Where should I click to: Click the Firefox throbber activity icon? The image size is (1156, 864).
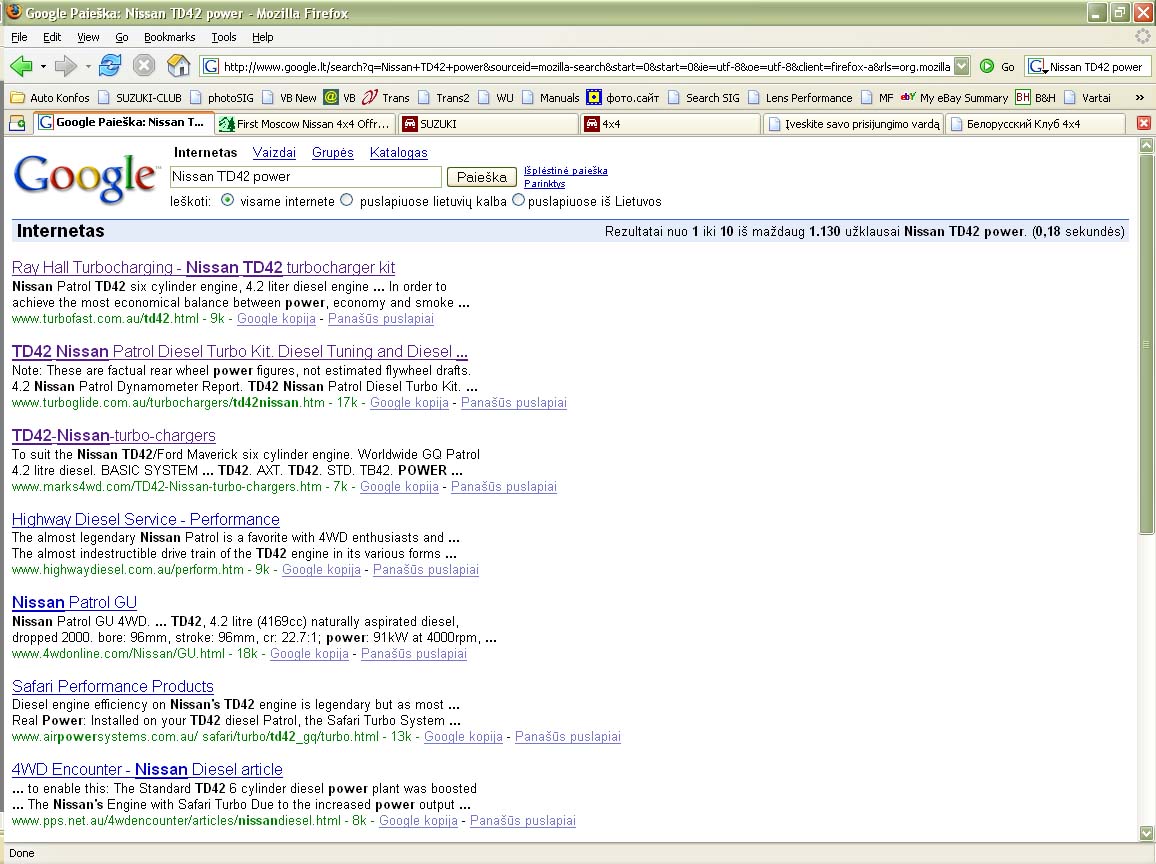tap(1143, 36)
